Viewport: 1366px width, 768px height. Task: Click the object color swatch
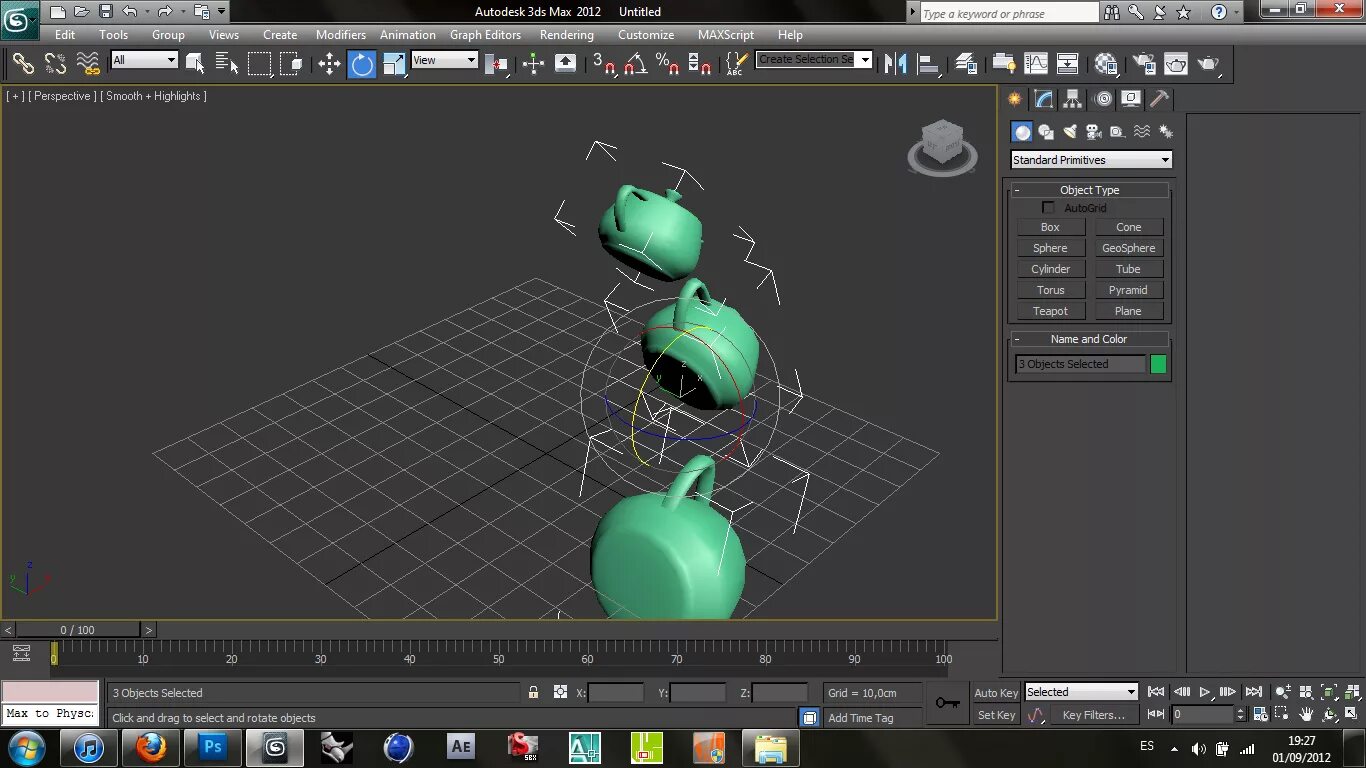tap(1157, 364)
